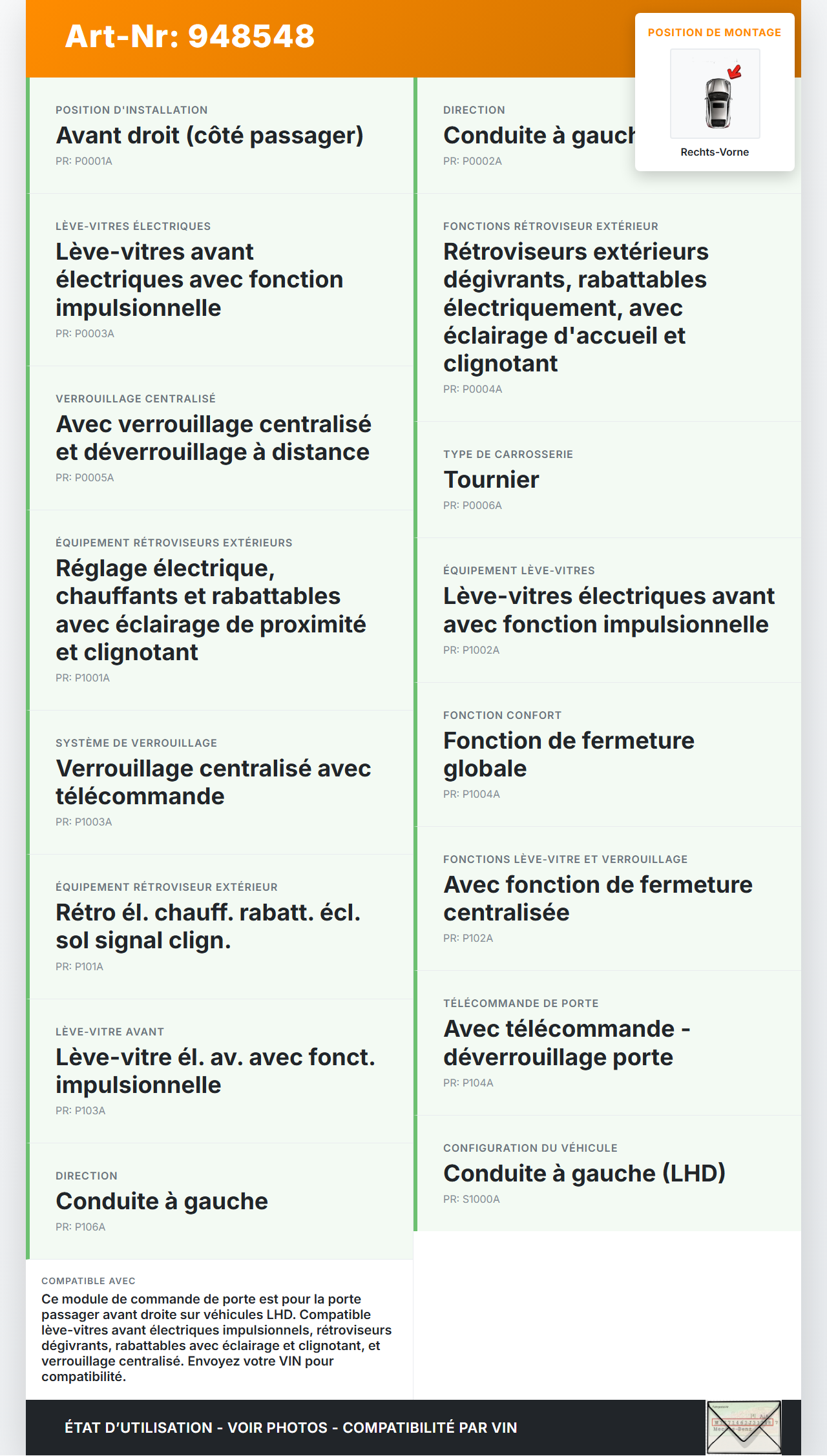Viewport: 827px width, 1456px height.
Task: Click the 'Compatible avec' description paragraph
Action: point(217,1338)
